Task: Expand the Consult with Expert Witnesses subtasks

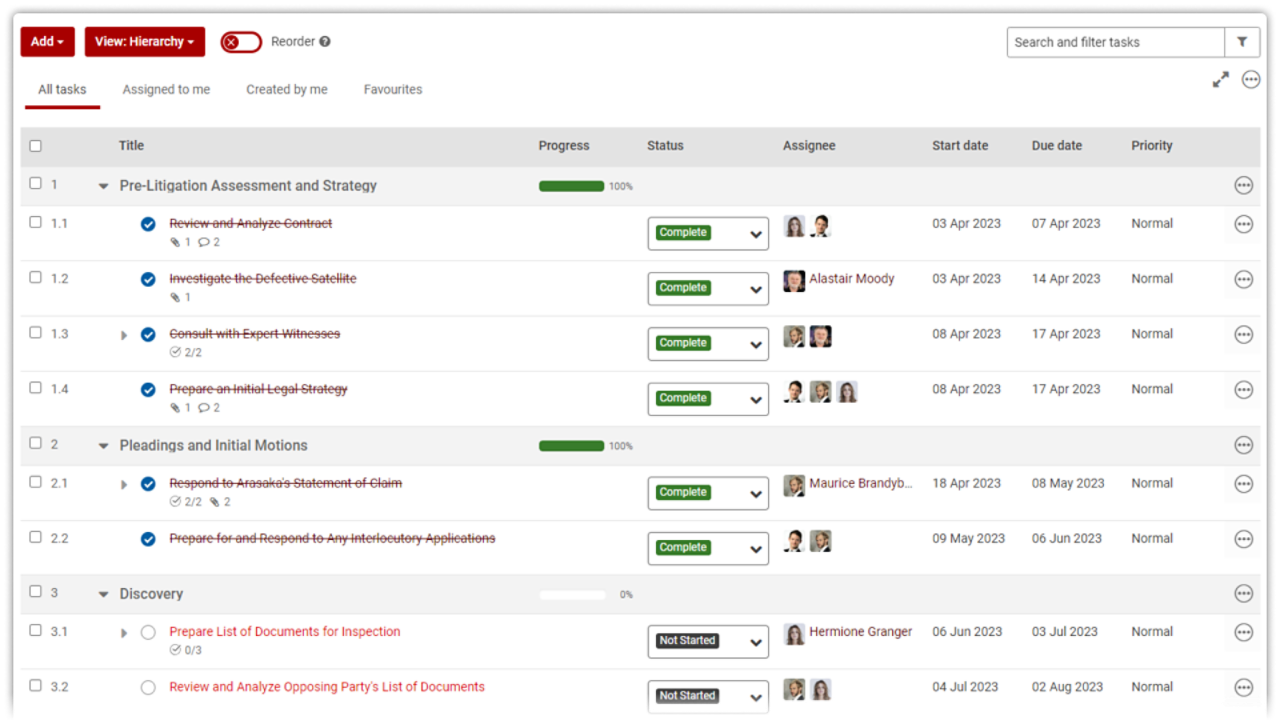Action: [124, 335]
